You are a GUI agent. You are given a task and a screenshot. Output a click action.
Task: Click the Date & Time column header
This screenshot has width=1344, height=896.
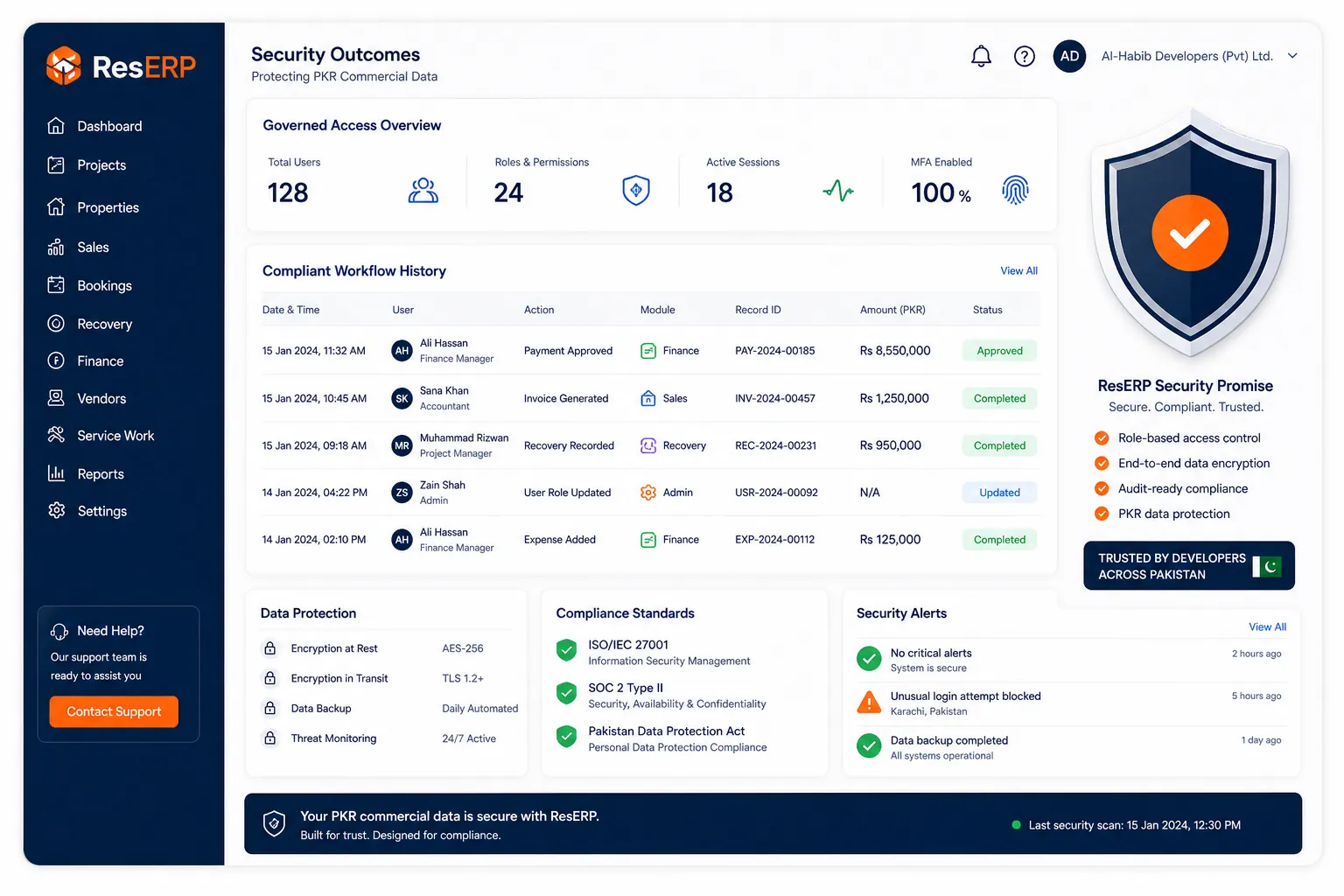coord(290,310)
